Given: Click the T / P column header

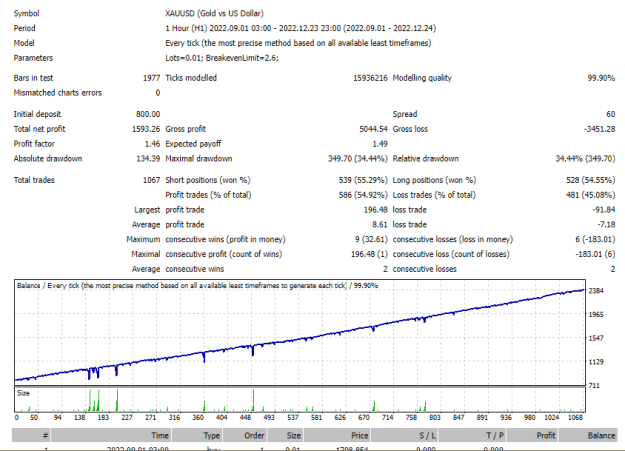Looking at the screenshot, I should 472,435.
